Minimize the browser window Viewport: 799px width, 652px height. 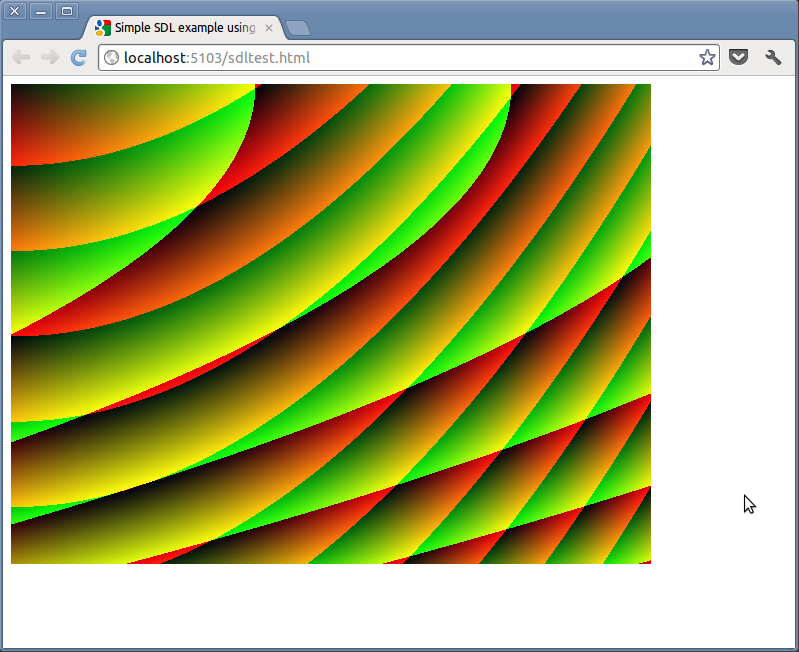[x=41, y=11]
